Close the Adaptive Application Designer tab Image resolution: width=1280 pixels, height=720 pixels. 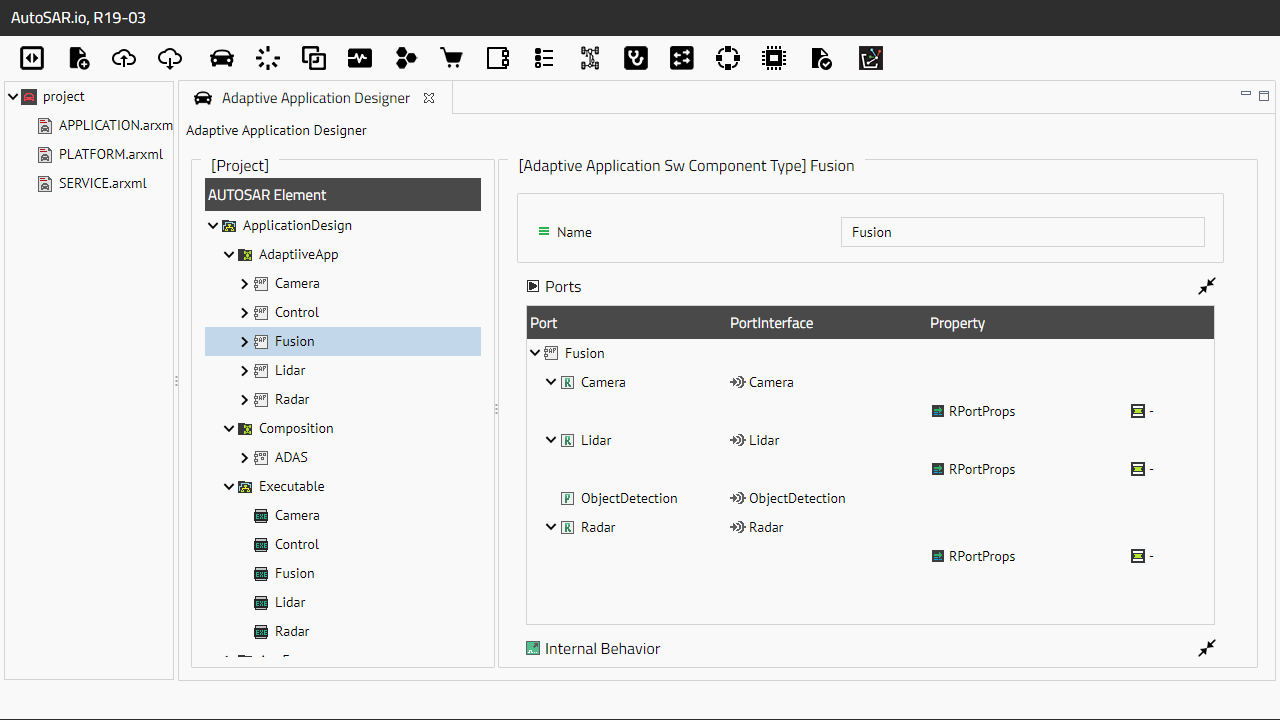point(429,98)
